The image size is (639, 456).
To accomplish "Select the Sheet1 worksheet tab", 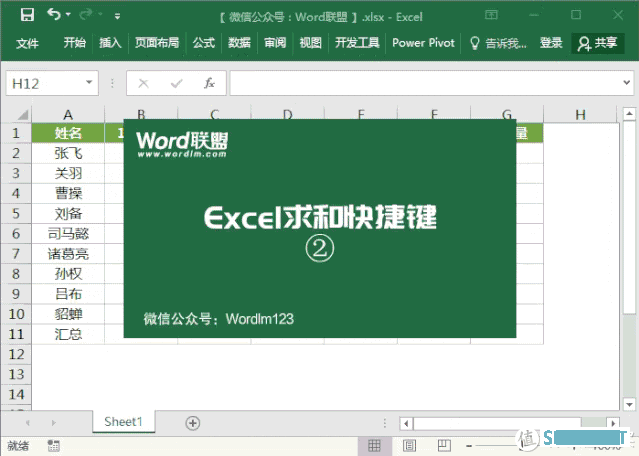I will [123, 421].
